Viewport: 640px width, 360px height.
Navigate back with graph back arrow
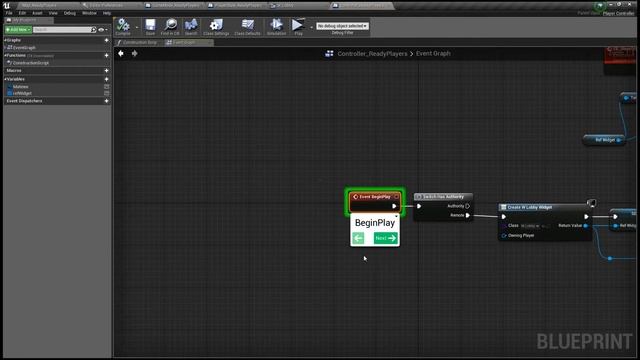(x=121, y=53)
